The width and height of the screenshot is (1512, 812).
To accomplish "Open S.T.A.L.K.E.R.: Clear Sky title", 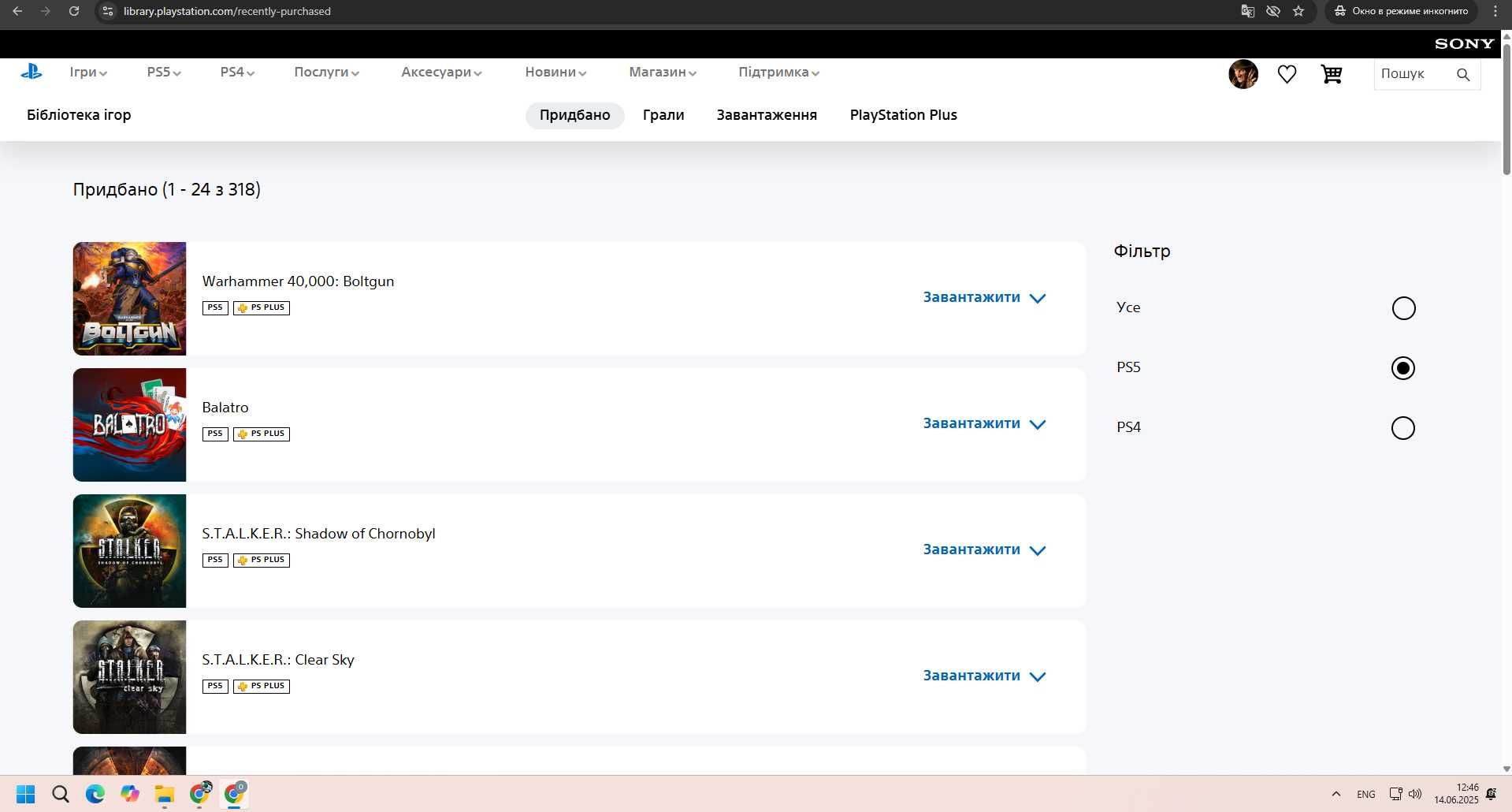I will tap(278, 660).
